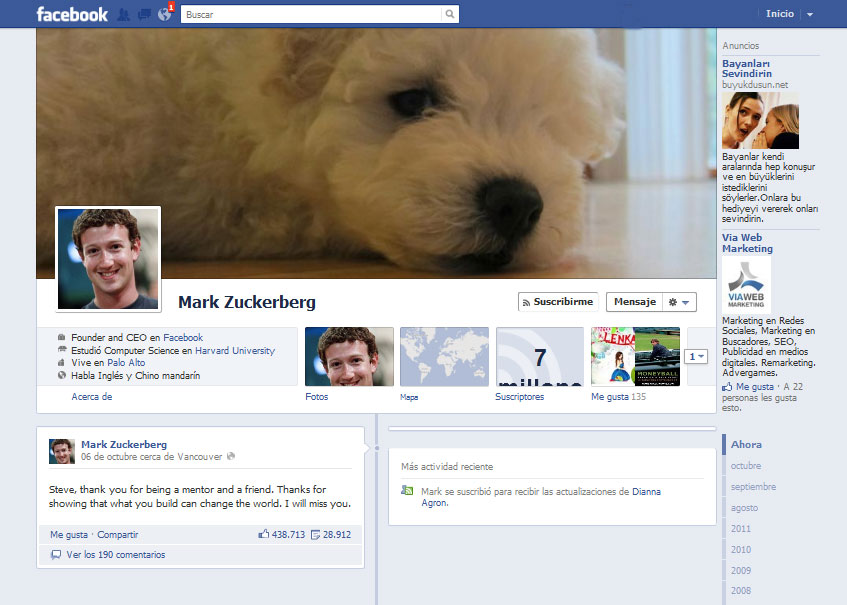This screenshot has width=847, height=605.
Task: Click the Vancouver location link
Action: 199,457
